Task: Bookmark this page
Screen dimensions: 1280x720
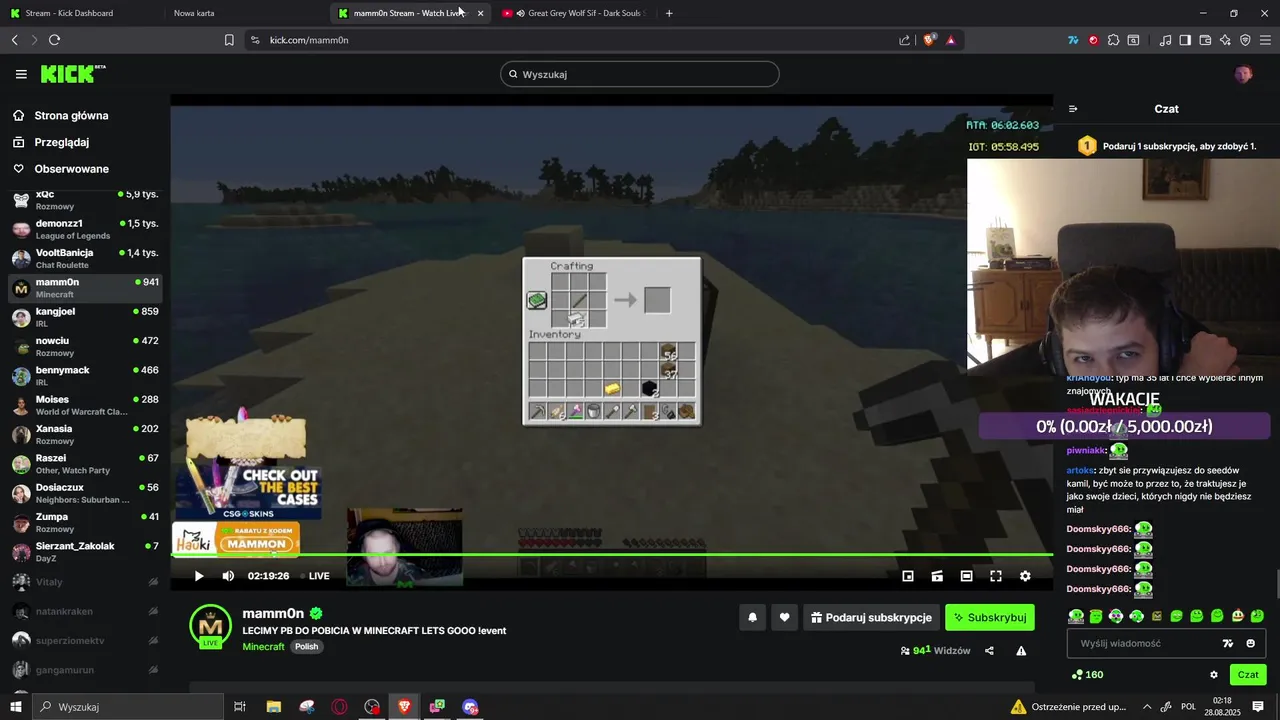Action: point(229,40)
